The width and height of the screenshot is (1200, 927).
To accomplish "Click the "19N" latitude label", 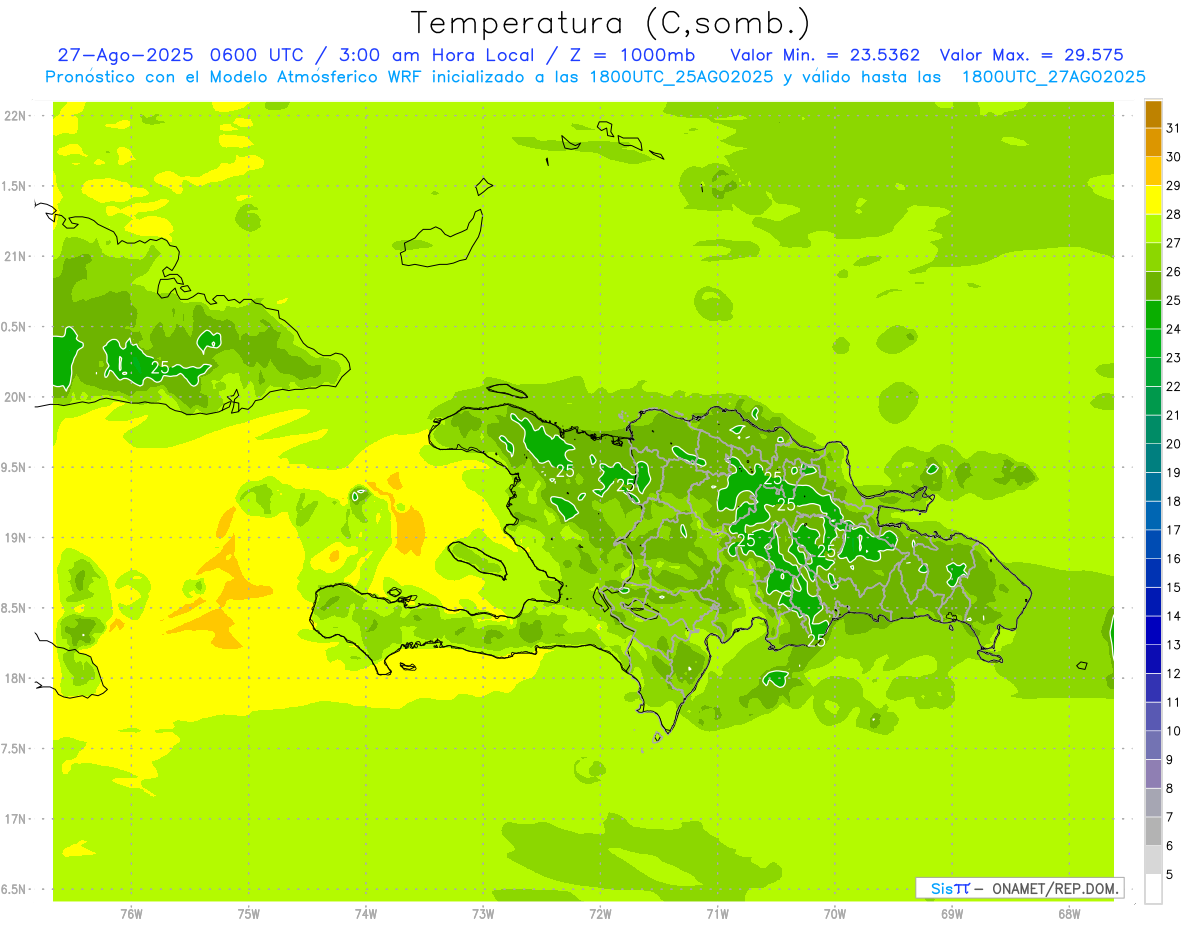I will tap(16, 538).
